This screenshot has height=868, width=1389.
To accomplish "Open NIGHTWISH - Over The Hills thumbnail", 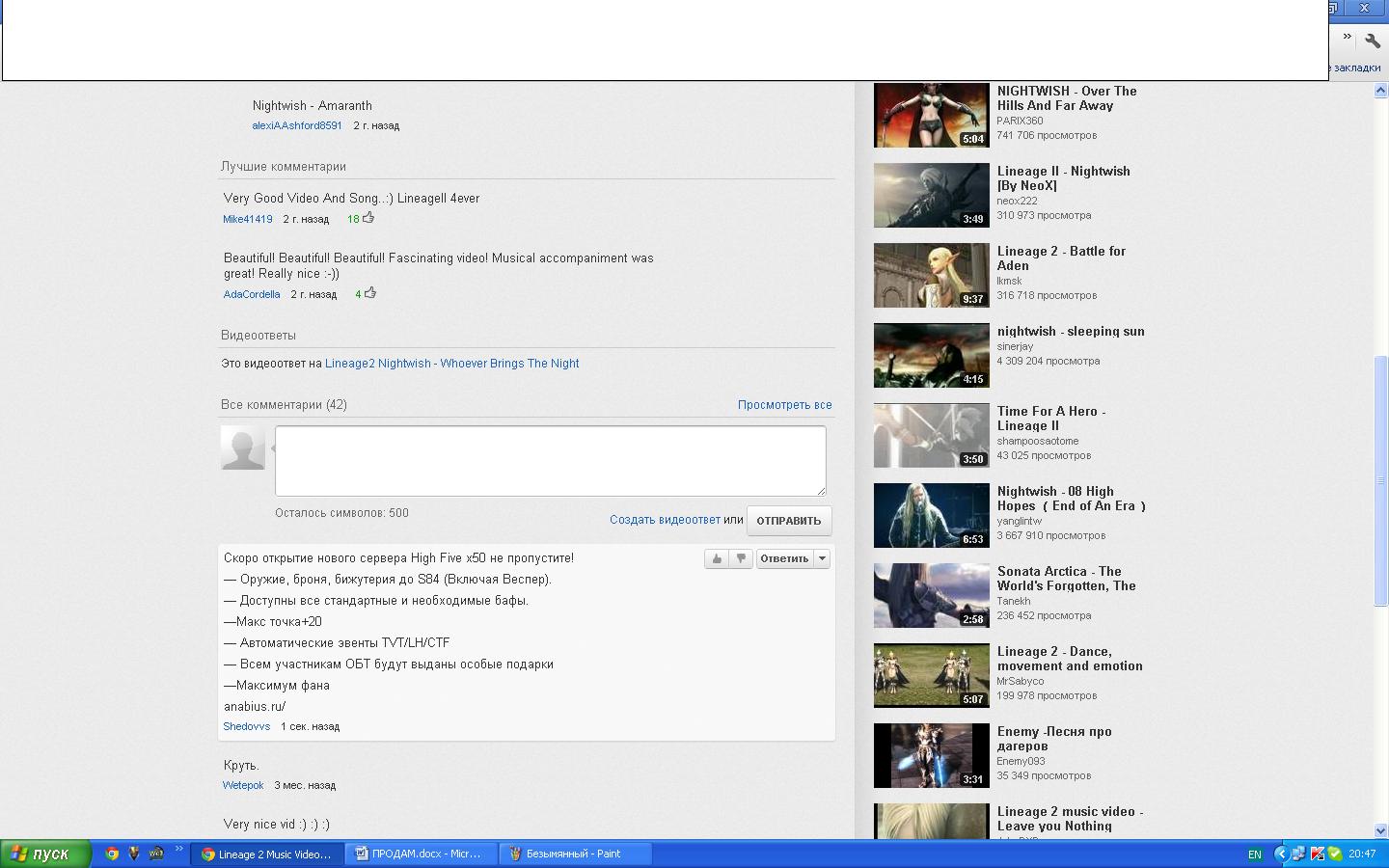I will click(931, 115).
